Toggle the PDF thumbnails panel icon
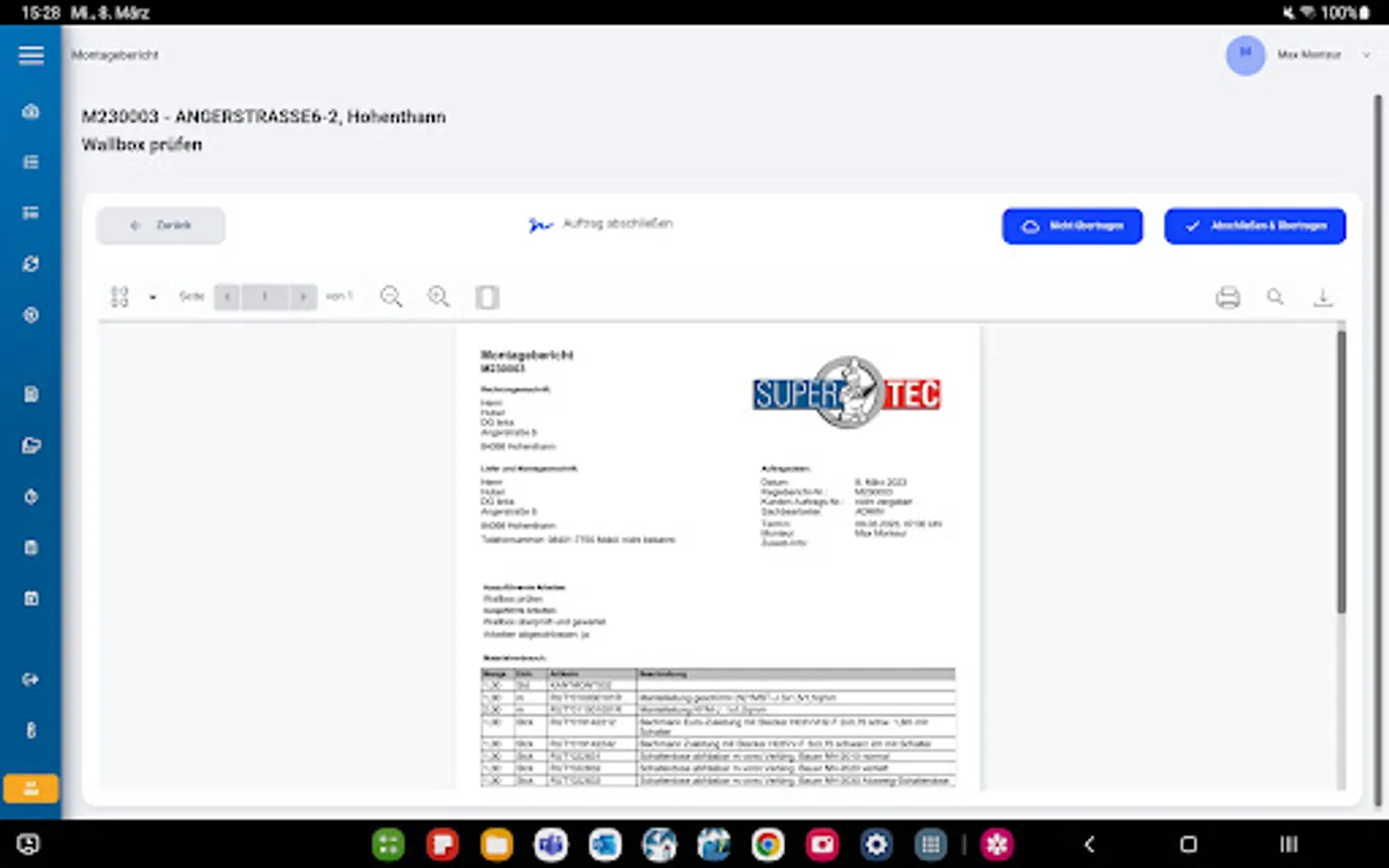This screenshot has width=1389, height=868. 120,297
